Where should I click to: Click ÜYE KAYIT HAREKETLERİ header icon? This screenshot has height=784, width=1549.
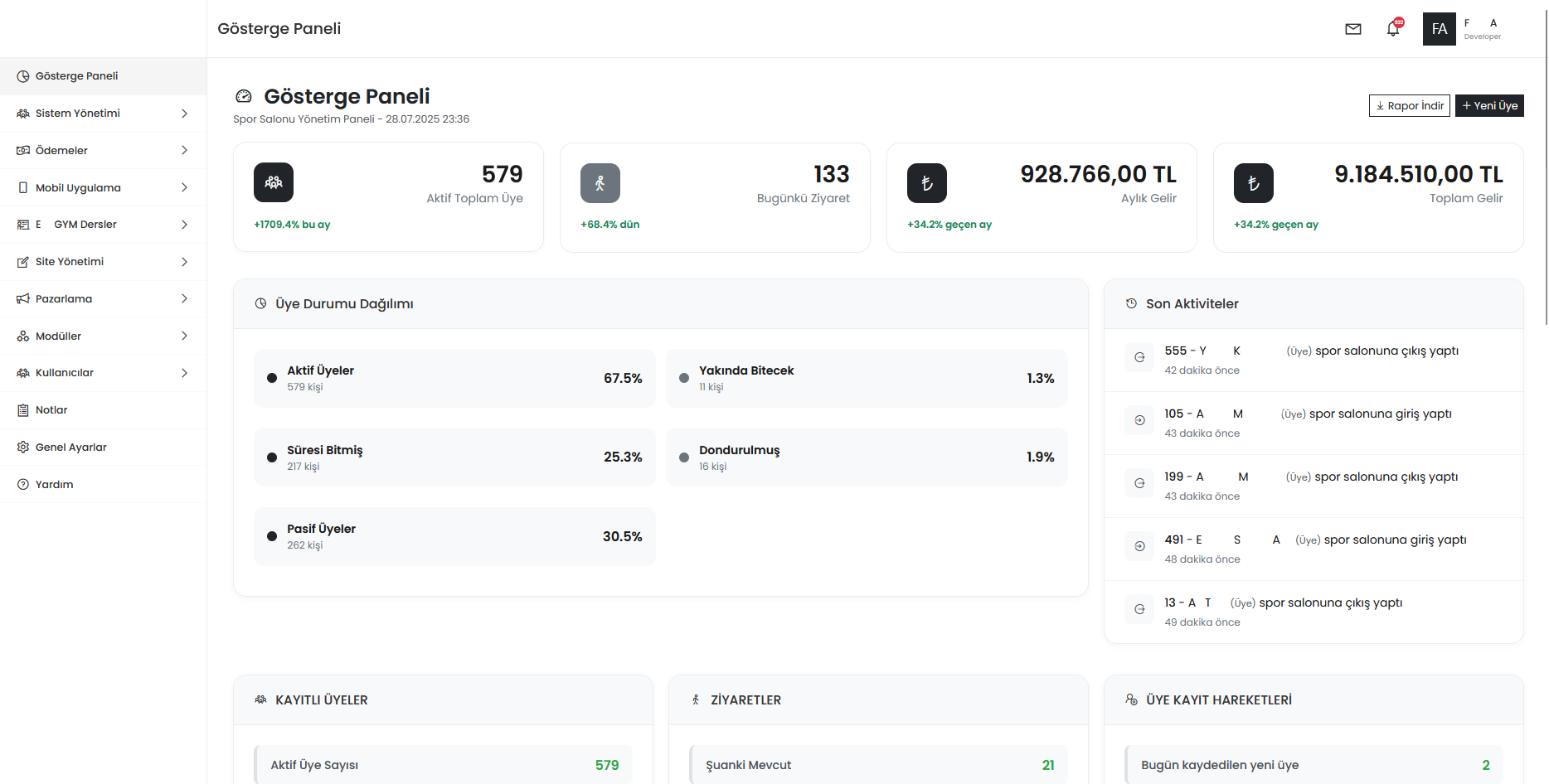[x=1131, y=700]
